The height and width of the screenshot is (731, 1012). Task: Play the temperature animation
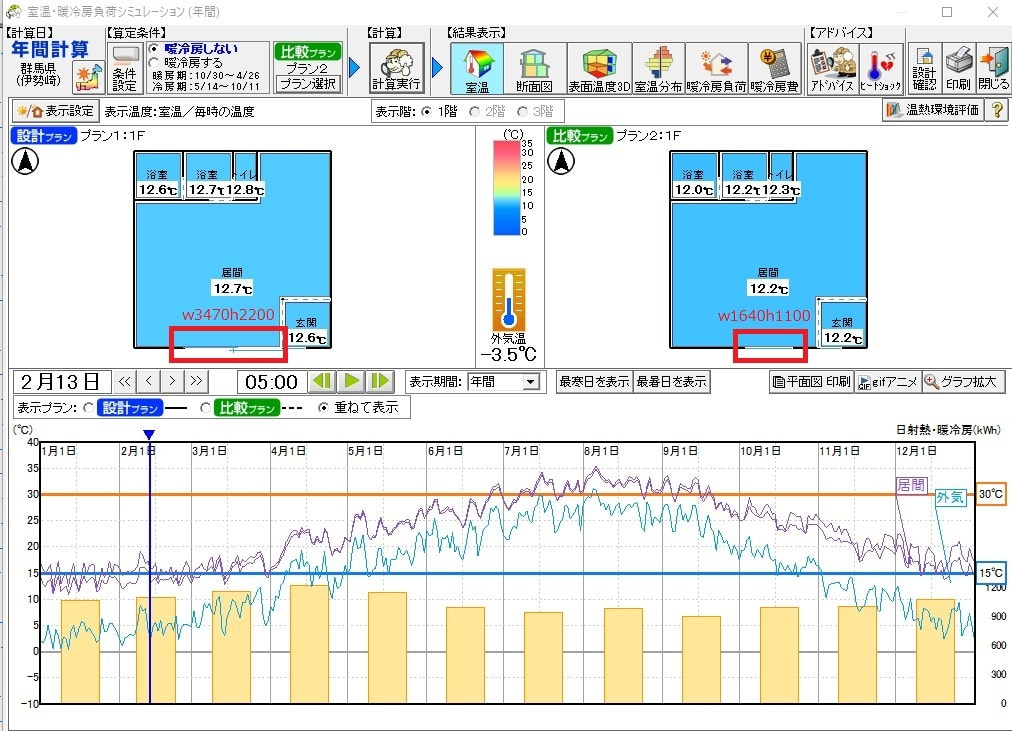coord(352,381)
